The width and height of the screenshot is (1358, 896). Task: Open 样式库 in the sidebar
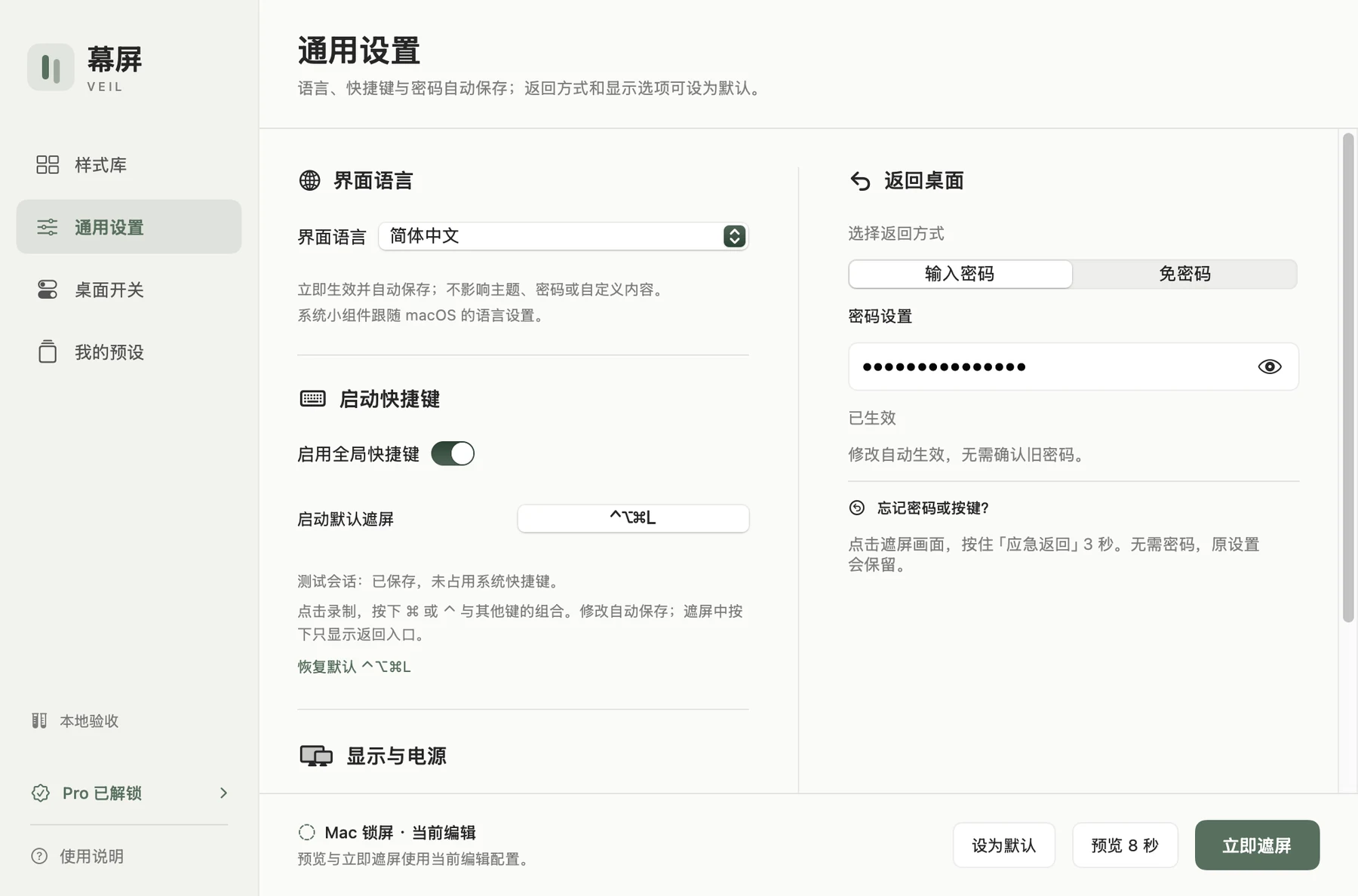[129, 164]
